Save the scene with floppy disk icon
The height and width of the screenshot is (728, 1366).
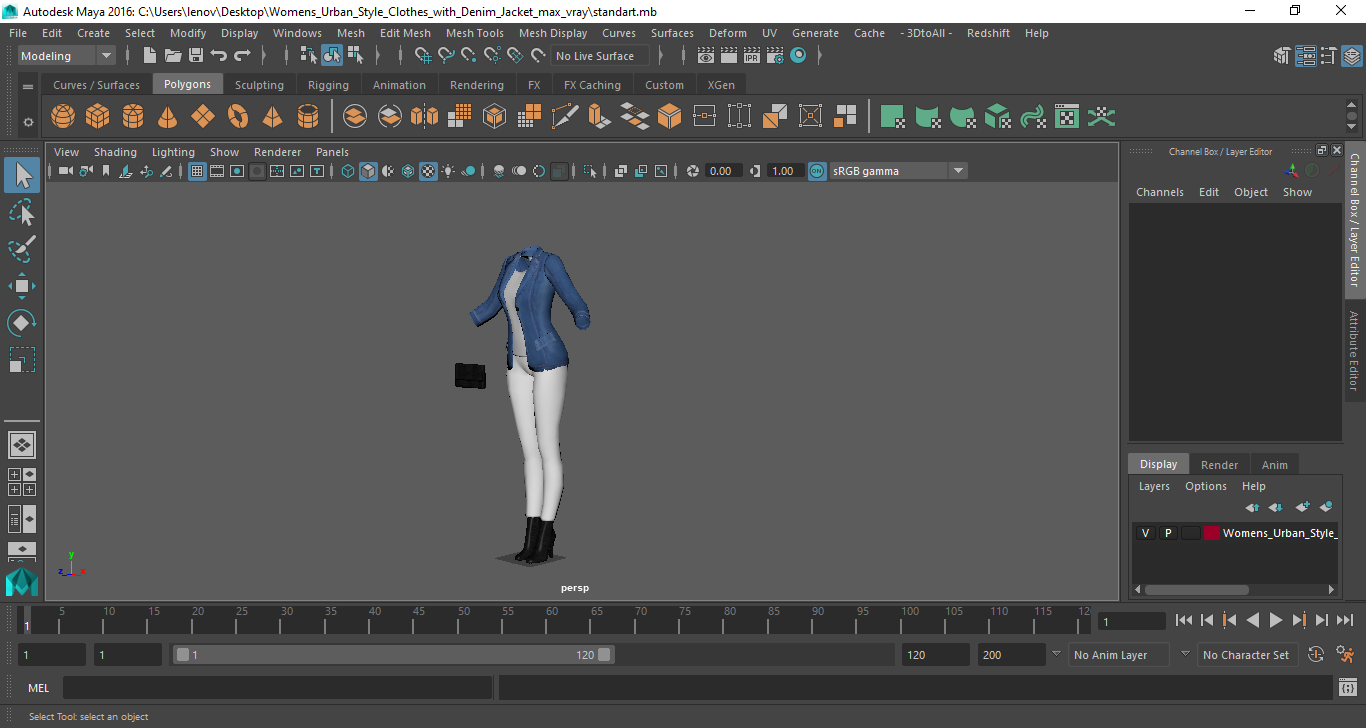pyautogui.click(x=196, y=56)
